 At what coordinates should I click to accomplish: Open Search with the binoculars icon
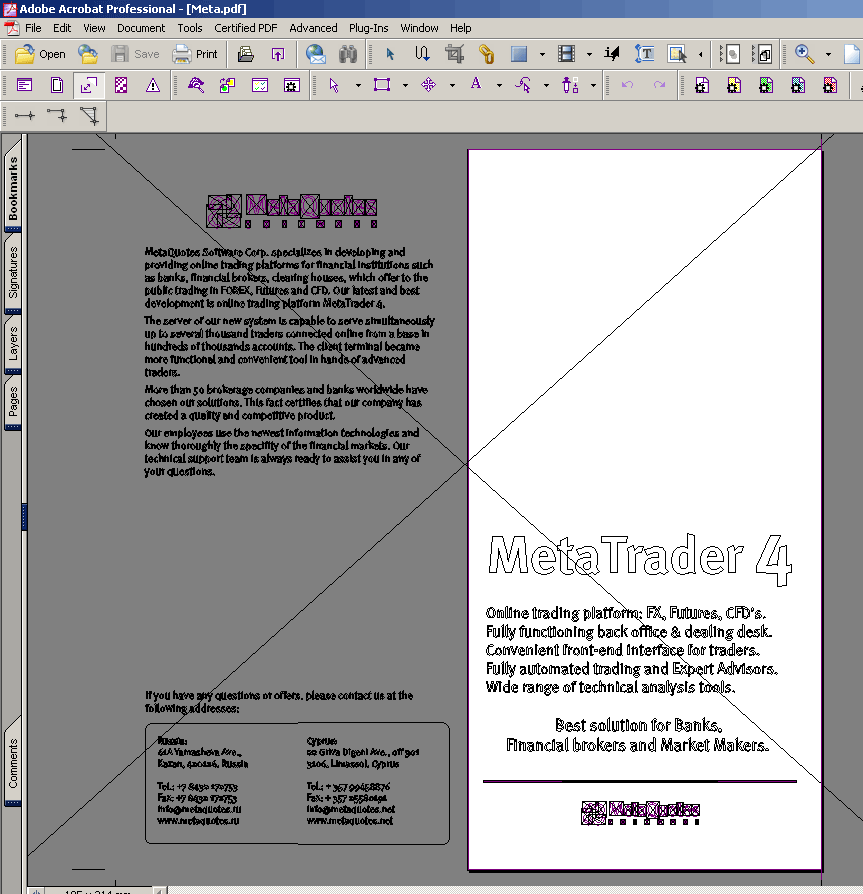coord(348,54)
